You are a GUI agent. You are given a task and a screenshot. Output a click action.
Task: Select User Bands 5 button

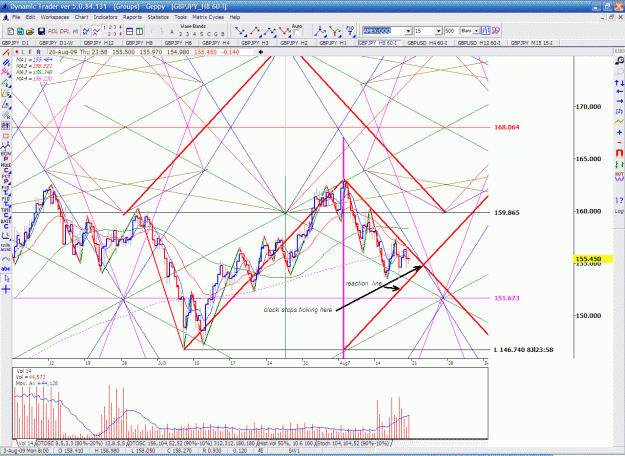pos(202,34)
